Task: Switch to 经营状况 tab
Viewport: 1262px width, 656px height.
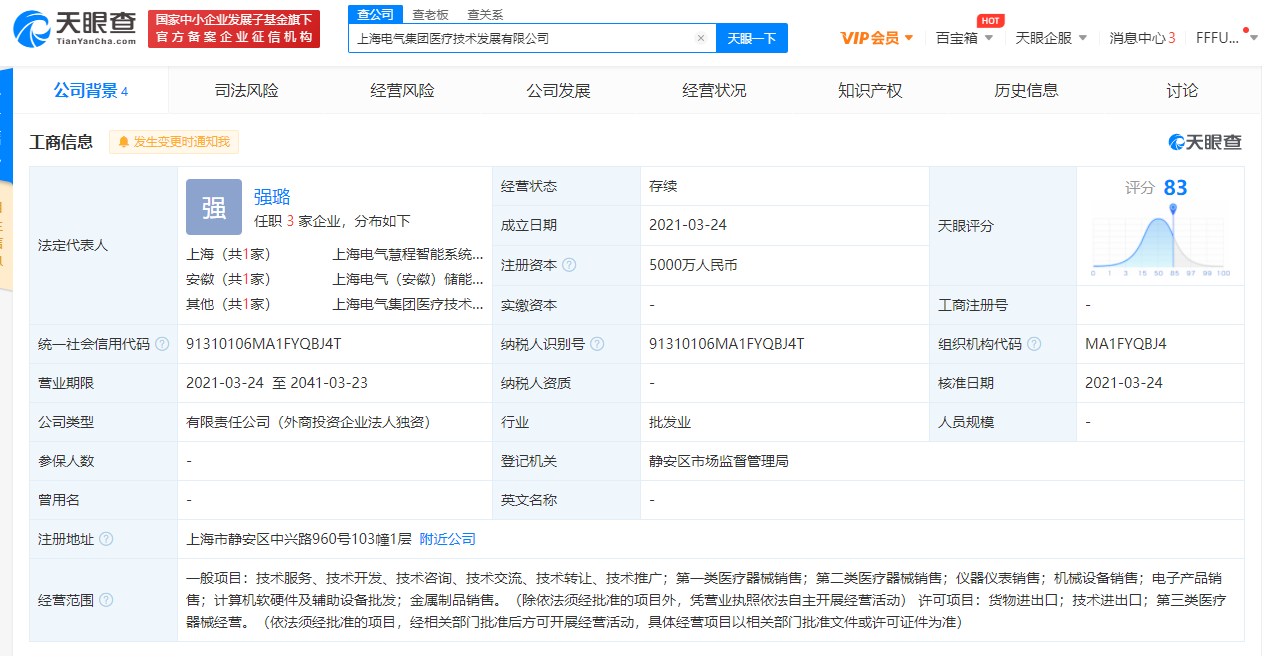Action: tap(714, 91)
